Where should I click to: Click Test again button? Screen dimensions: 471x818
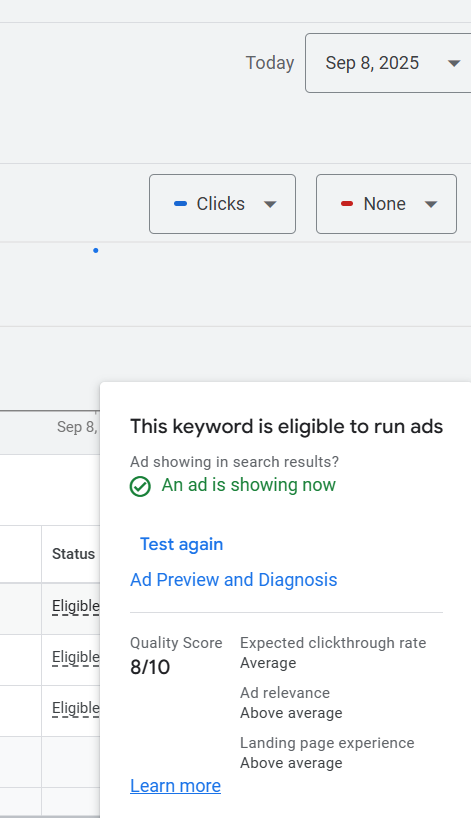click(x=182, y=544)
